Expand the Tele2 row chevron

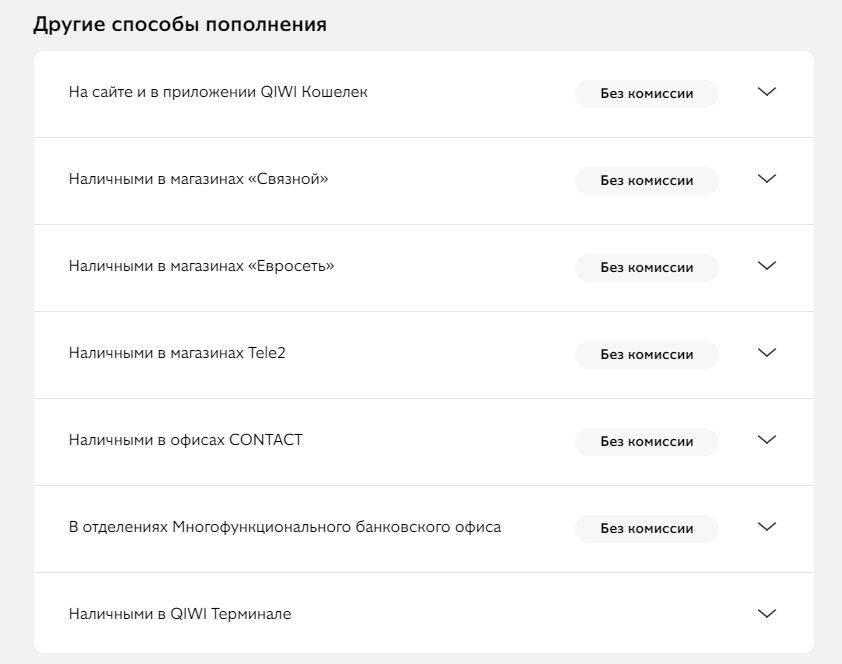click(x=766, y=353)
